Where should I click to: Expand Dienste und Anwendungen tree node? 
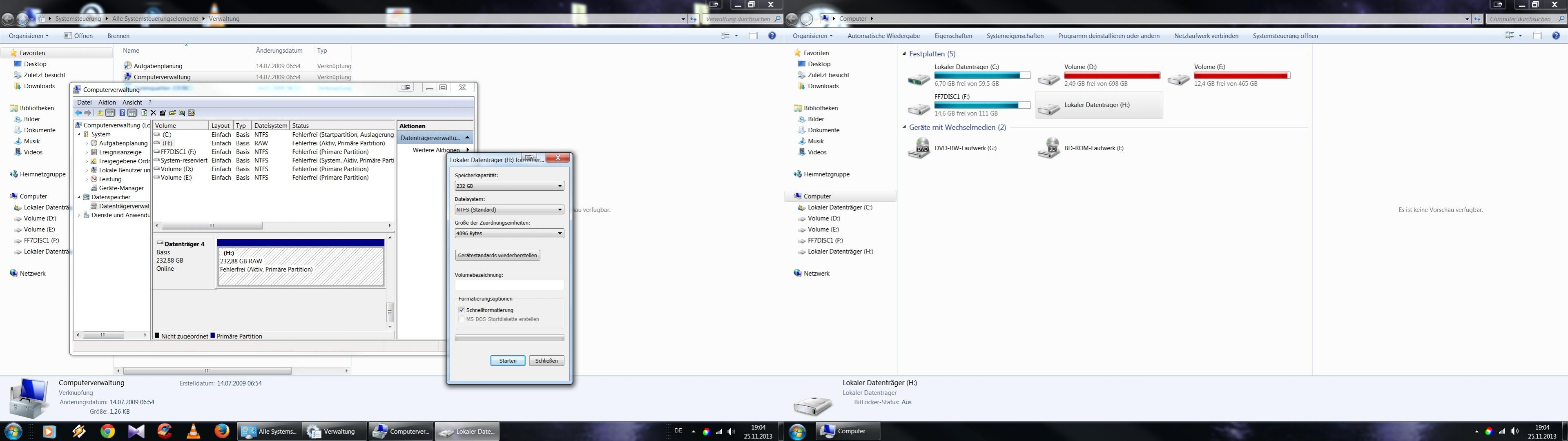pos(79,215)
